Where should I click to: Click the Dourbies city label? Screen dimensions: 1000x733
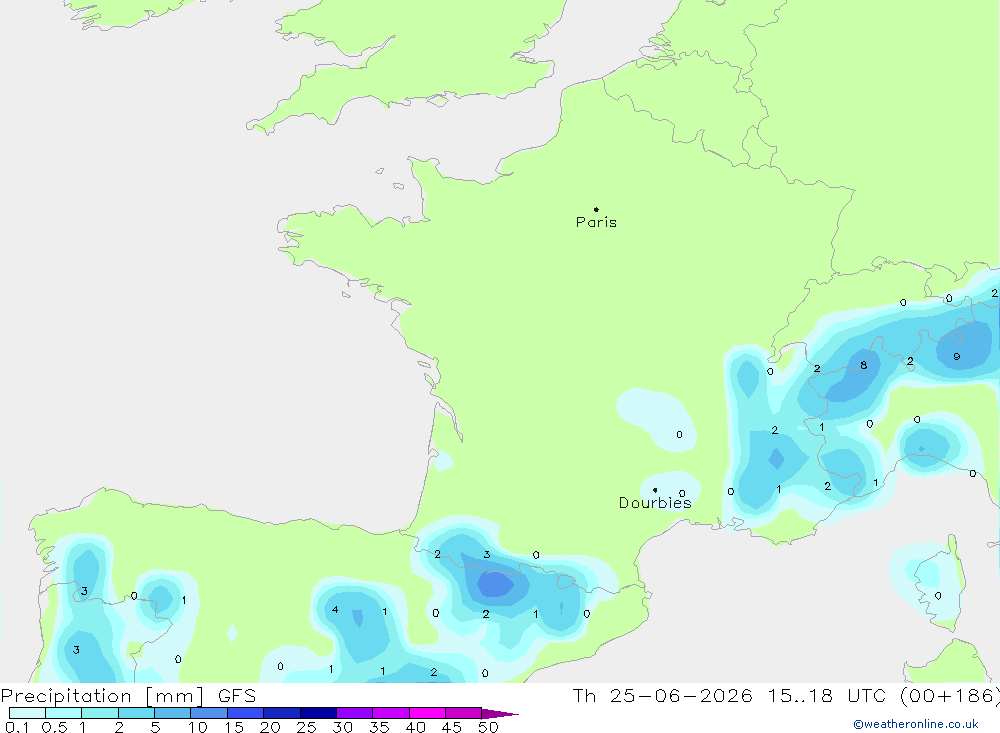655,503
